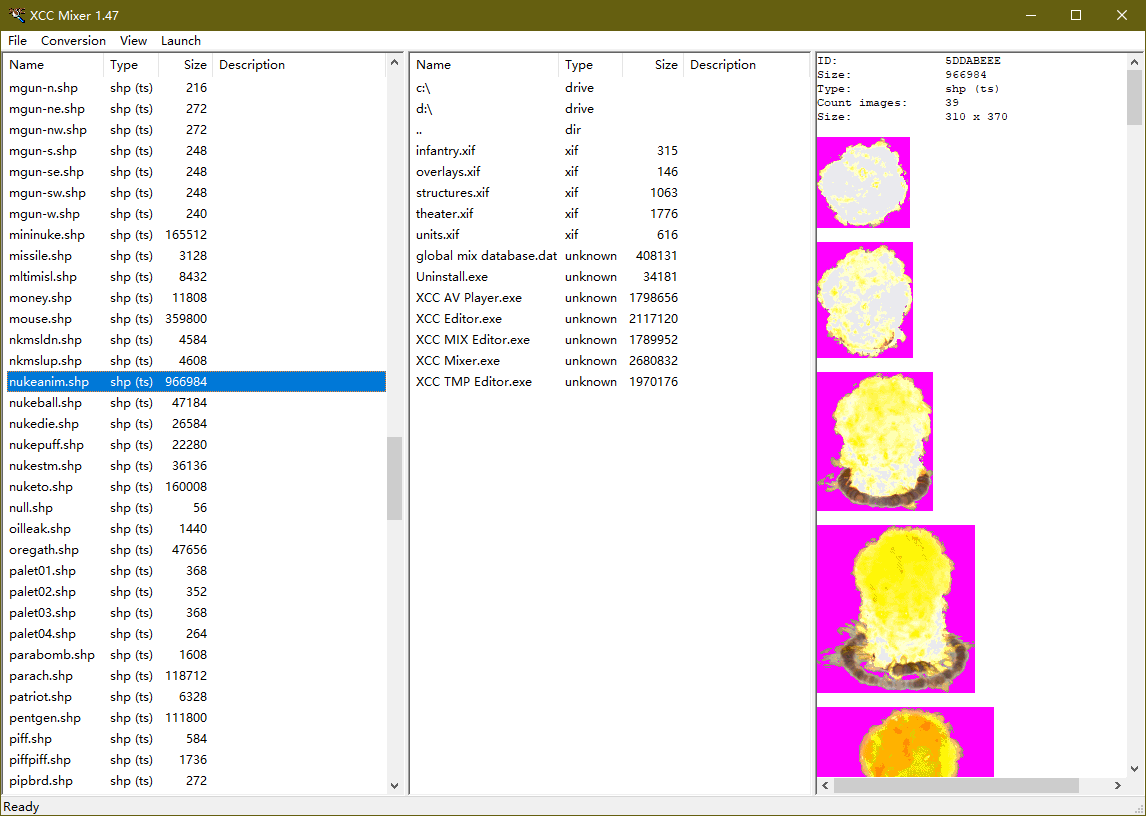The width and height of the screenshot is (1146, 816).
Task: Sort middle pane by Size column
Action: 653,64
